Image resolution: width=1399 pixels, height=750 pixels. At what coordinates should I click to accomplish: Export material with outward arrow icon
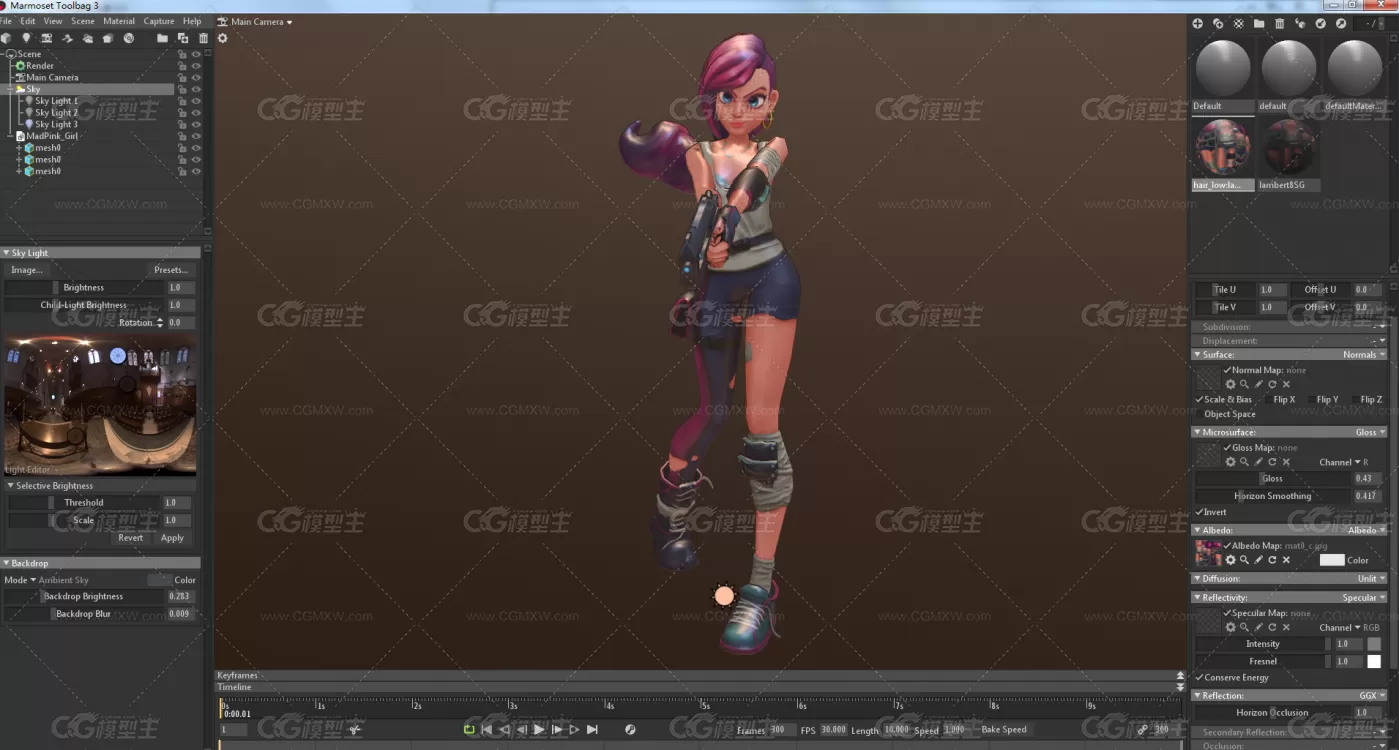[1341, 23]
